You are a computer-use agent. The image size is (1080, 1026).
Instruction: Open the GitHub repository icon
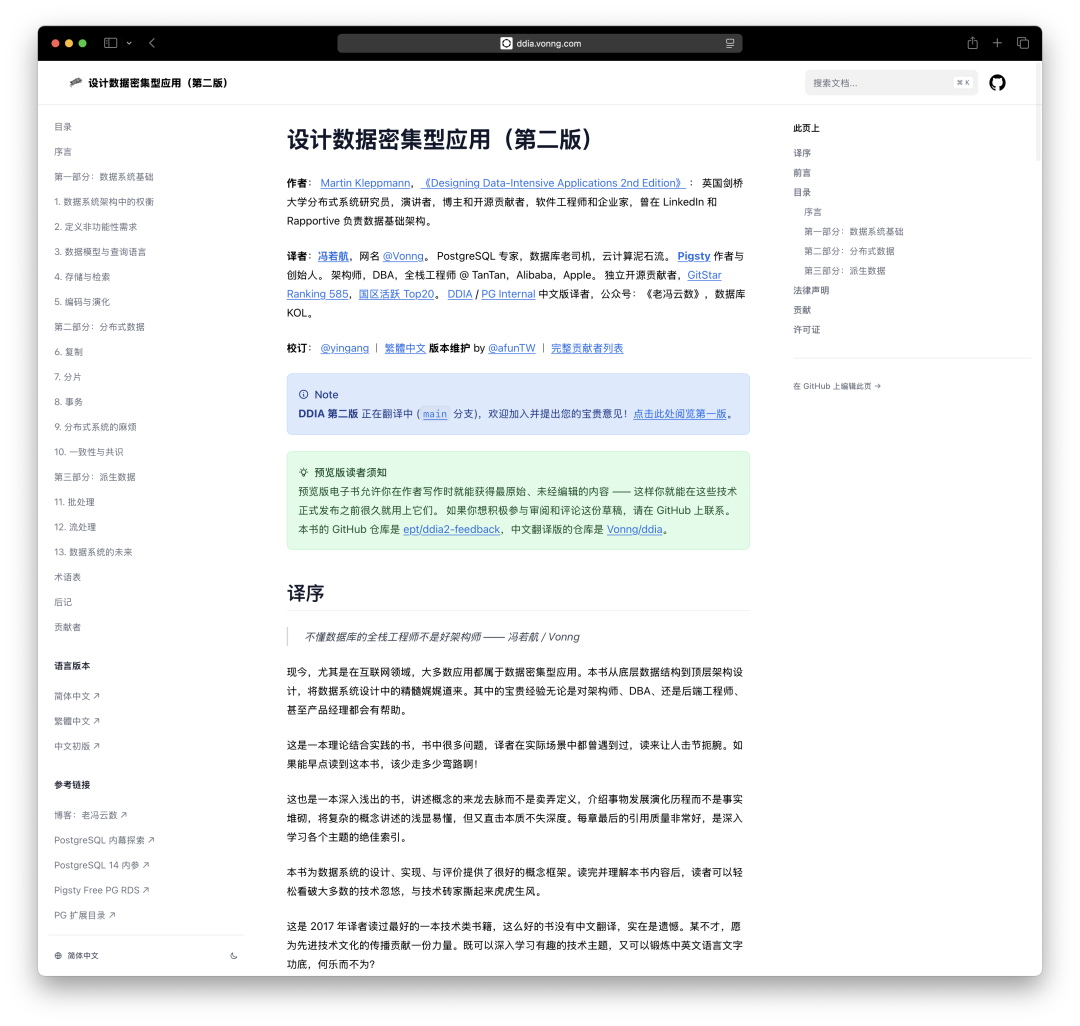click(x=997, y=83)
